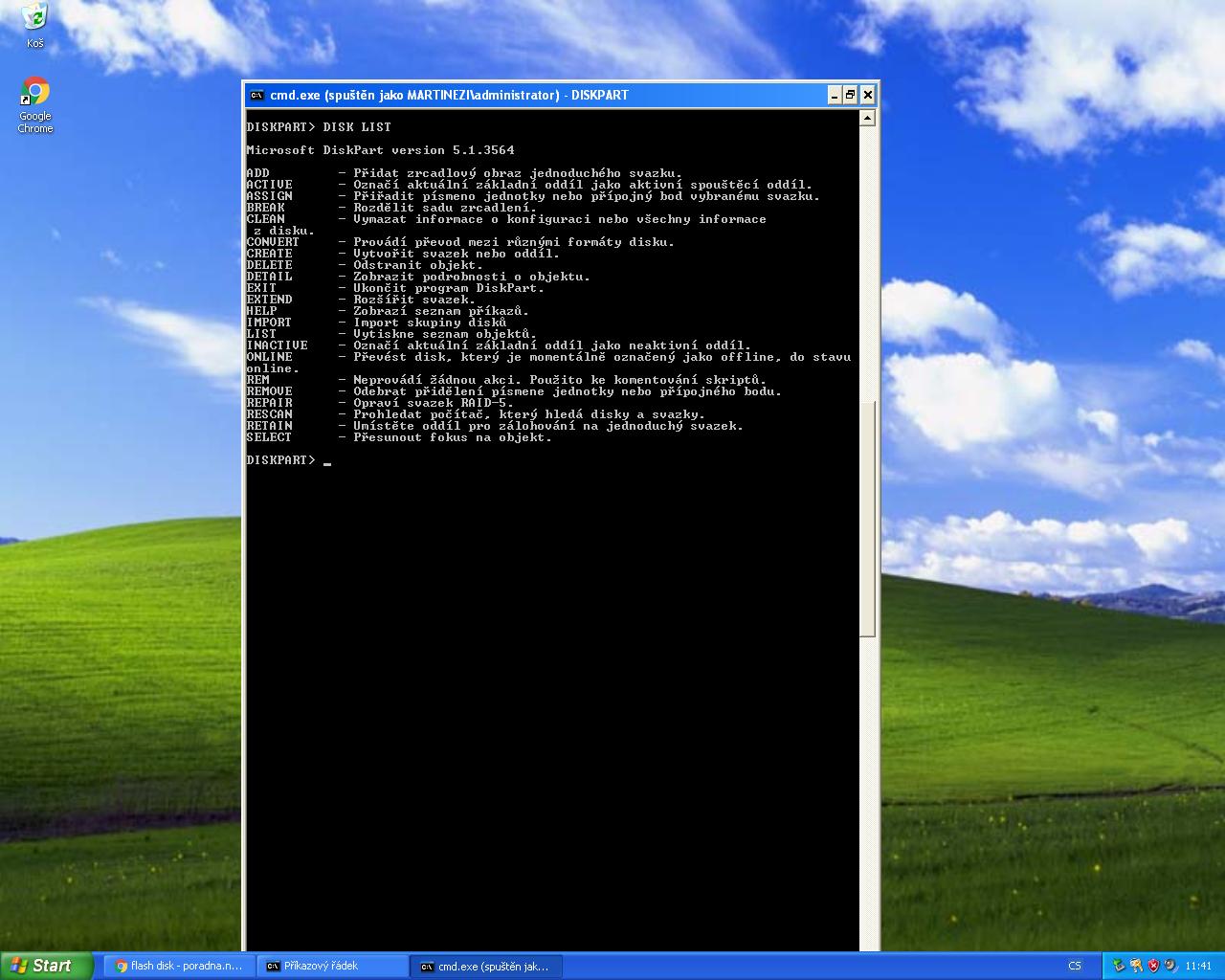Click the keys icon in system tray
Image resolution: width=1225 pixels, height=980 pixels.
1136,966
